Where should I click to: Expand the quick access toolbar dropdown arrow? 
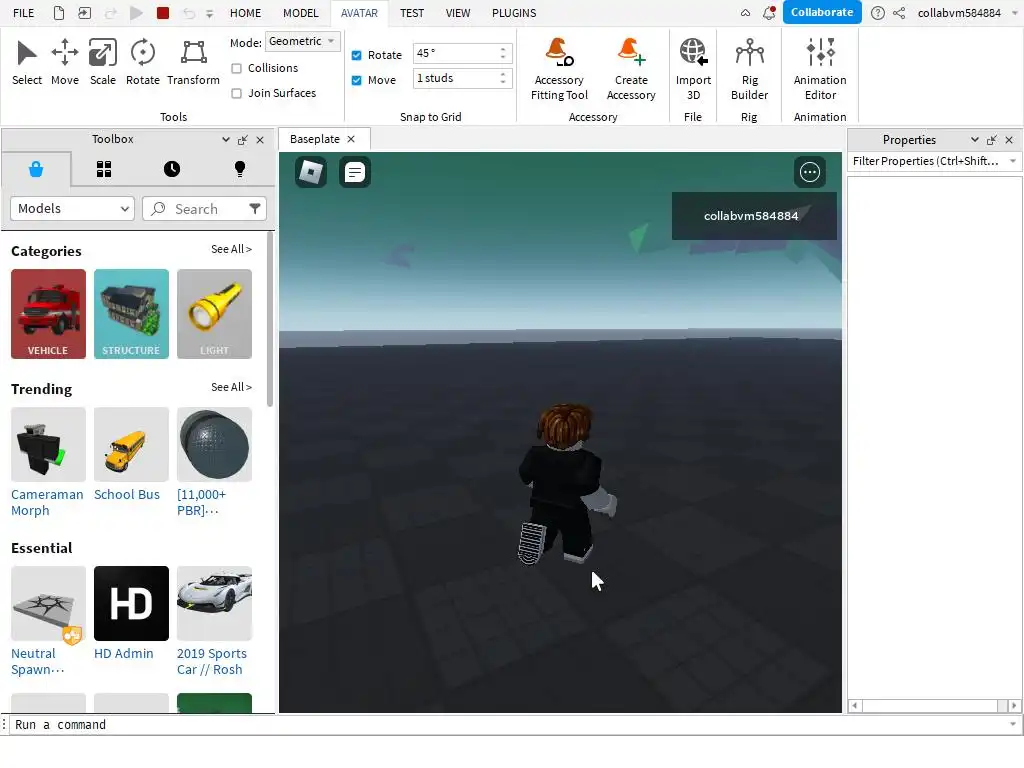pyautogui.click(x=210, y=13)
